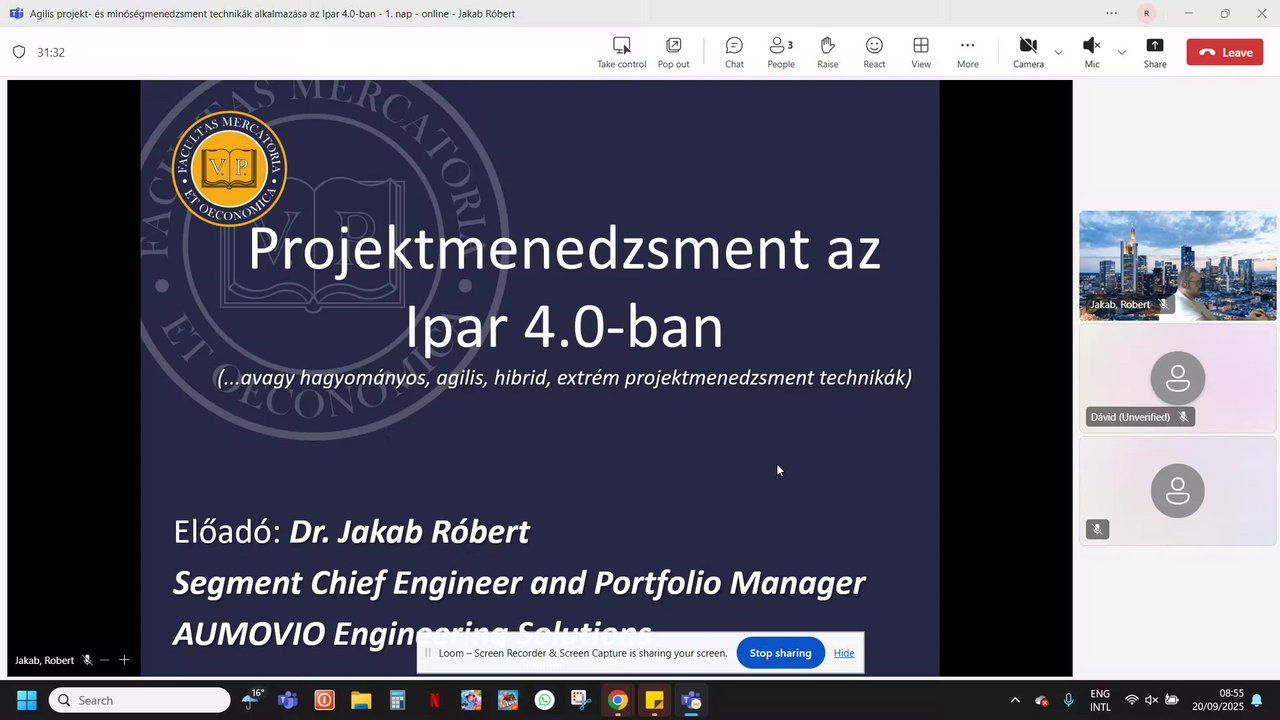
Task: Click the 31:32 meeting timer
Action: coord(51,52)
